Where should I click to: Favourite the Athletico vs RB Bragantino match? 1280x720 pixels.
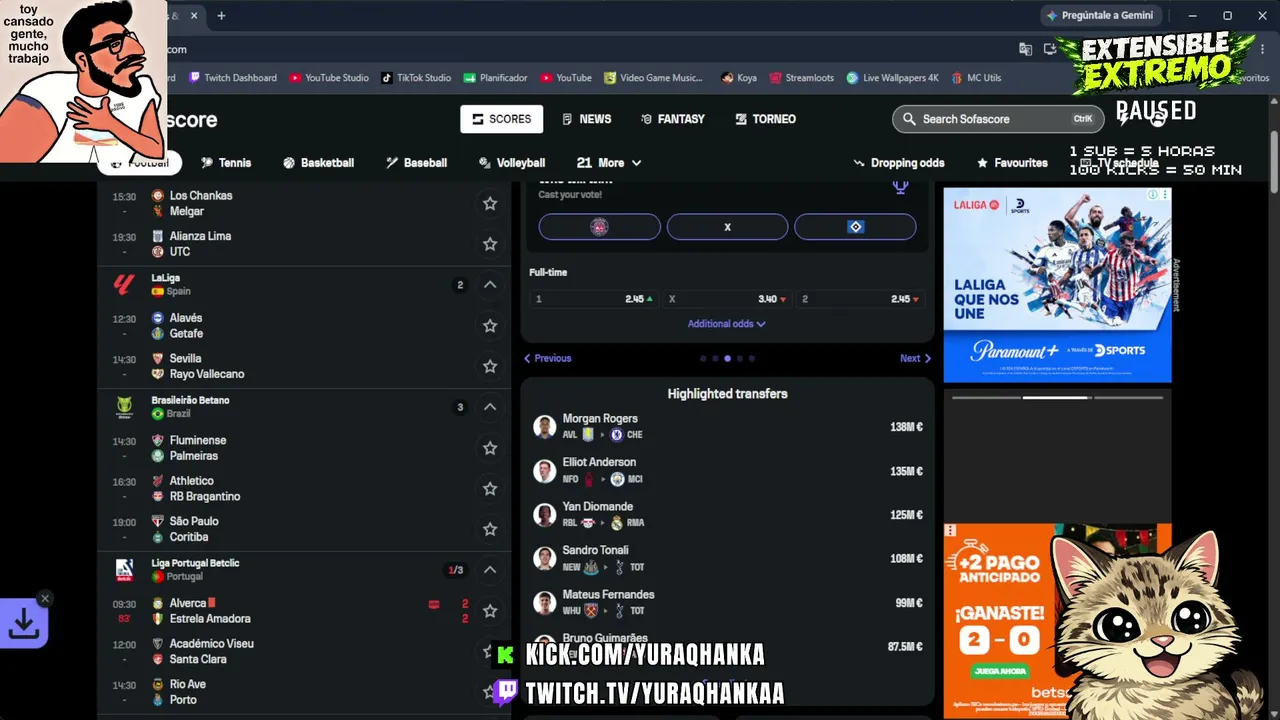coord(490,489)
